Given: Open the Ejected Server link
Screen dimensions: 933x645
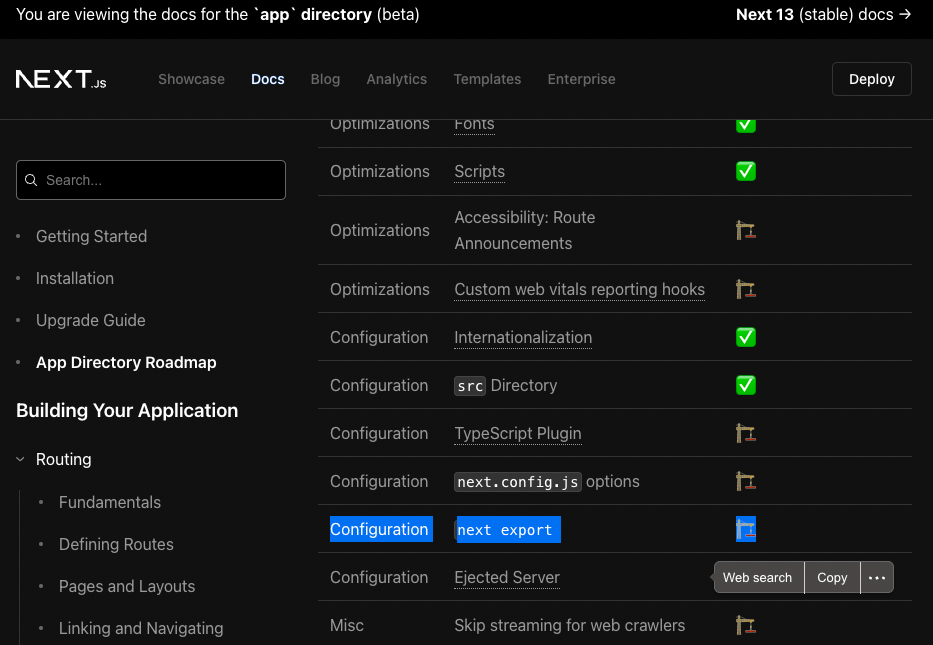Looking at the screenshot, I should 507,577.
